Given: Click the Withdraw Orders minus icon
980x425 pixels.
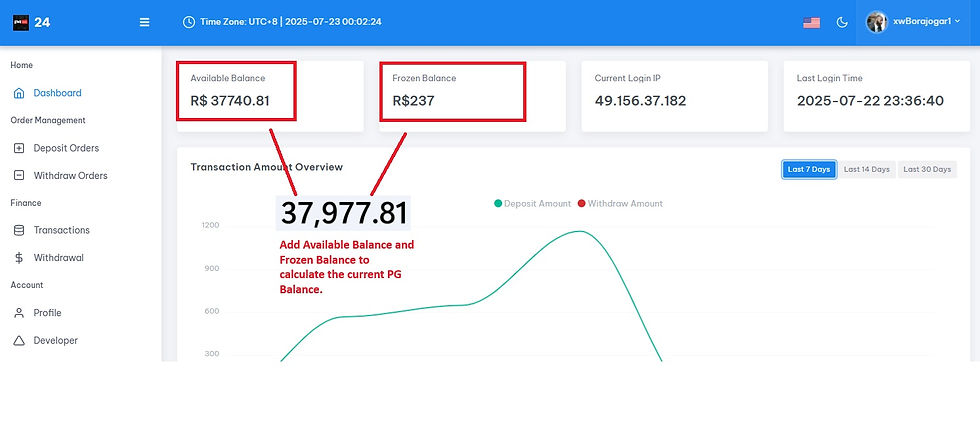Looking at the screenshot, I should pyautogui.click(x=19, y=176).
